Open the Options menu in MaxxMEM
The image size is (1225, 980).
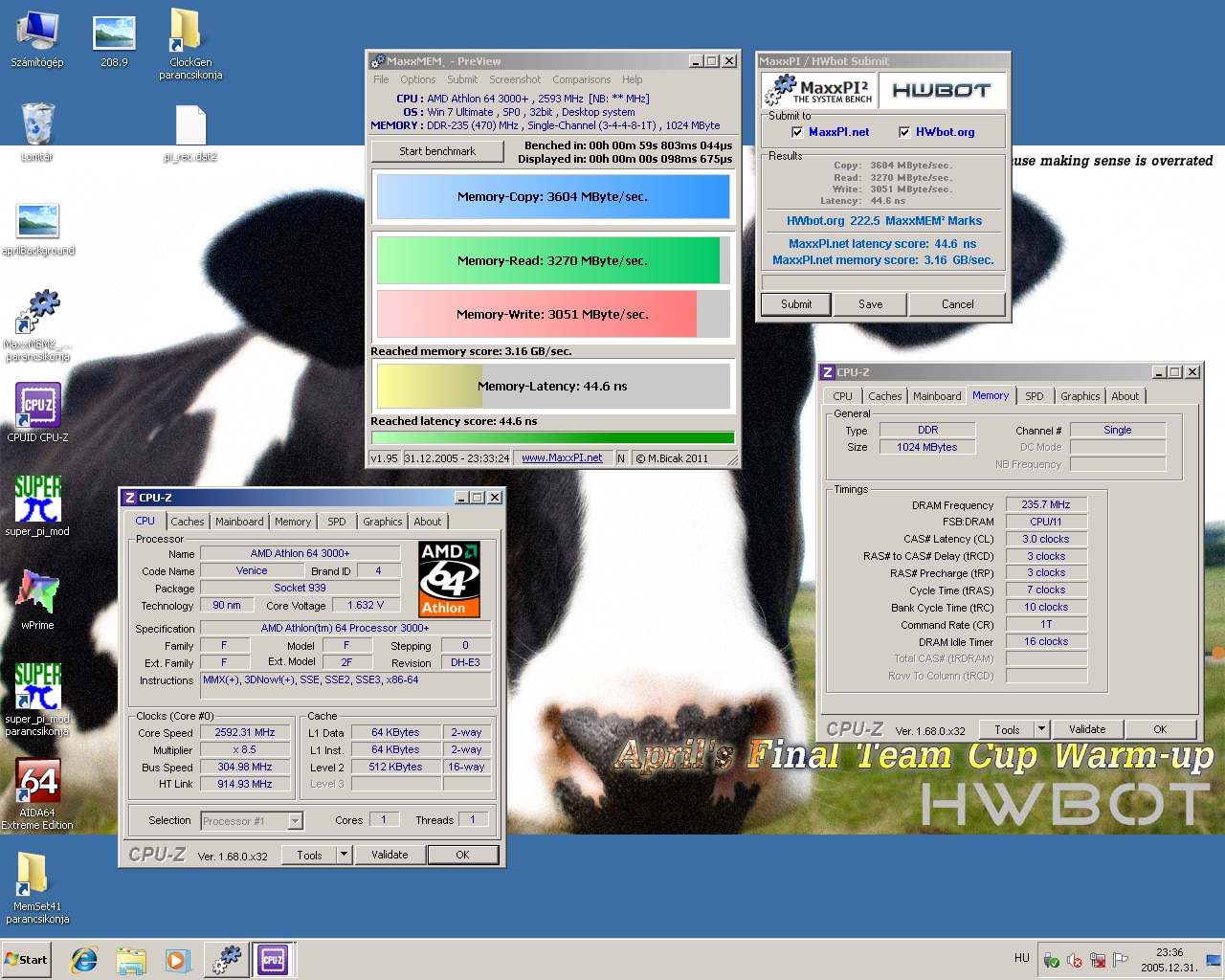point(417,79)
